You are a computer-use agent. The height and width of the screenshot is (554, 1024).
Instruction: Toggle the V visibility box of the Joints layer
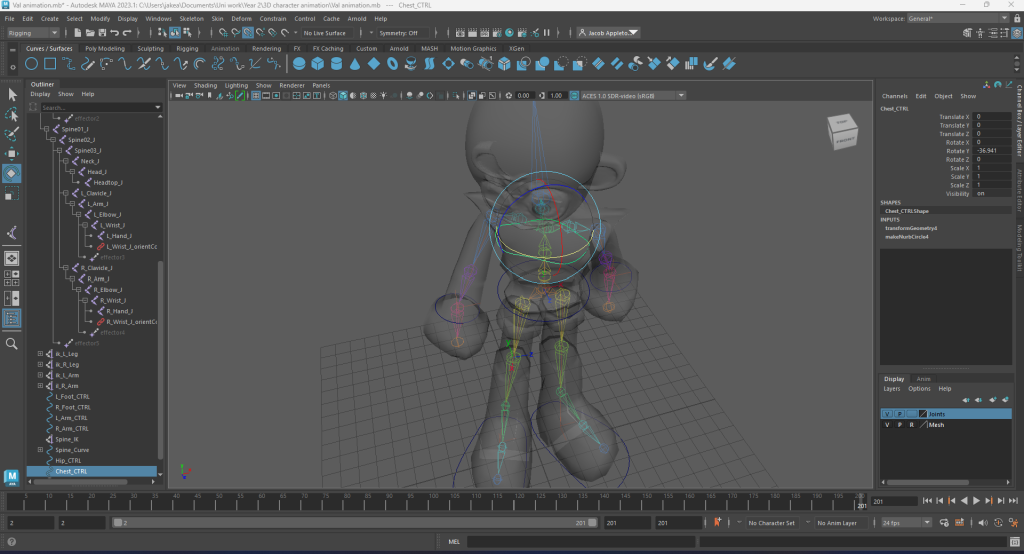[887, 413]
